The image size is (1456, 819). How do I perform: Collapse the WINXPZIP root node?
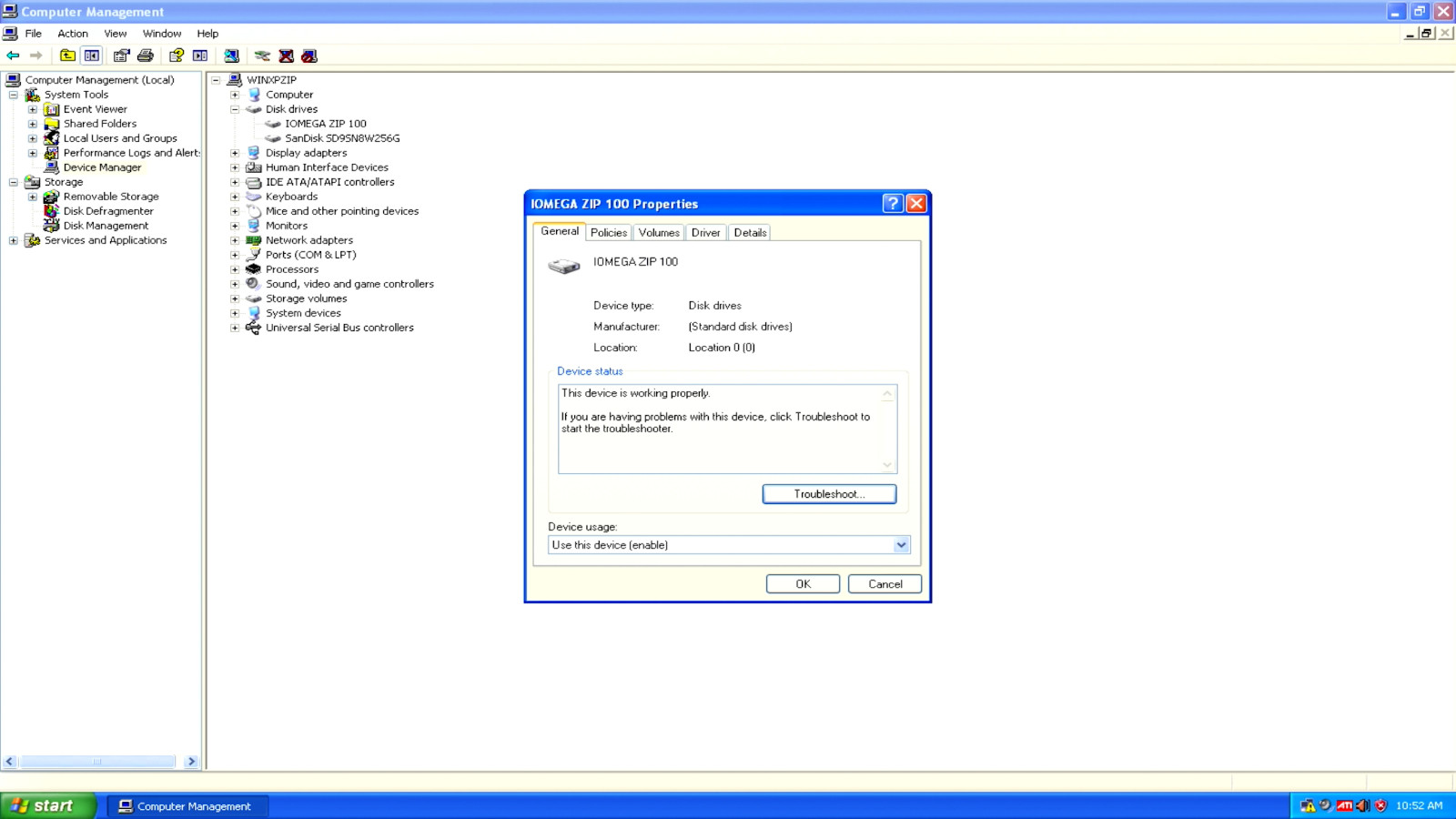pyautogui.click(x=216, y=80)
